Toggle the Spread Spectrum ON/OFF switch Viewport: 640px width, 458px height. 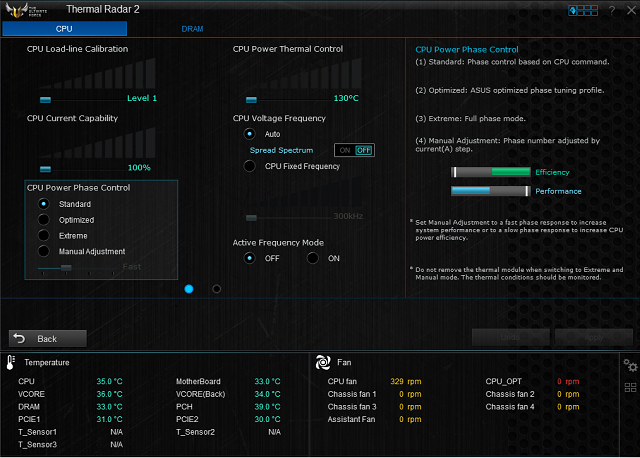pyautogui.click(x=354, y=150)
